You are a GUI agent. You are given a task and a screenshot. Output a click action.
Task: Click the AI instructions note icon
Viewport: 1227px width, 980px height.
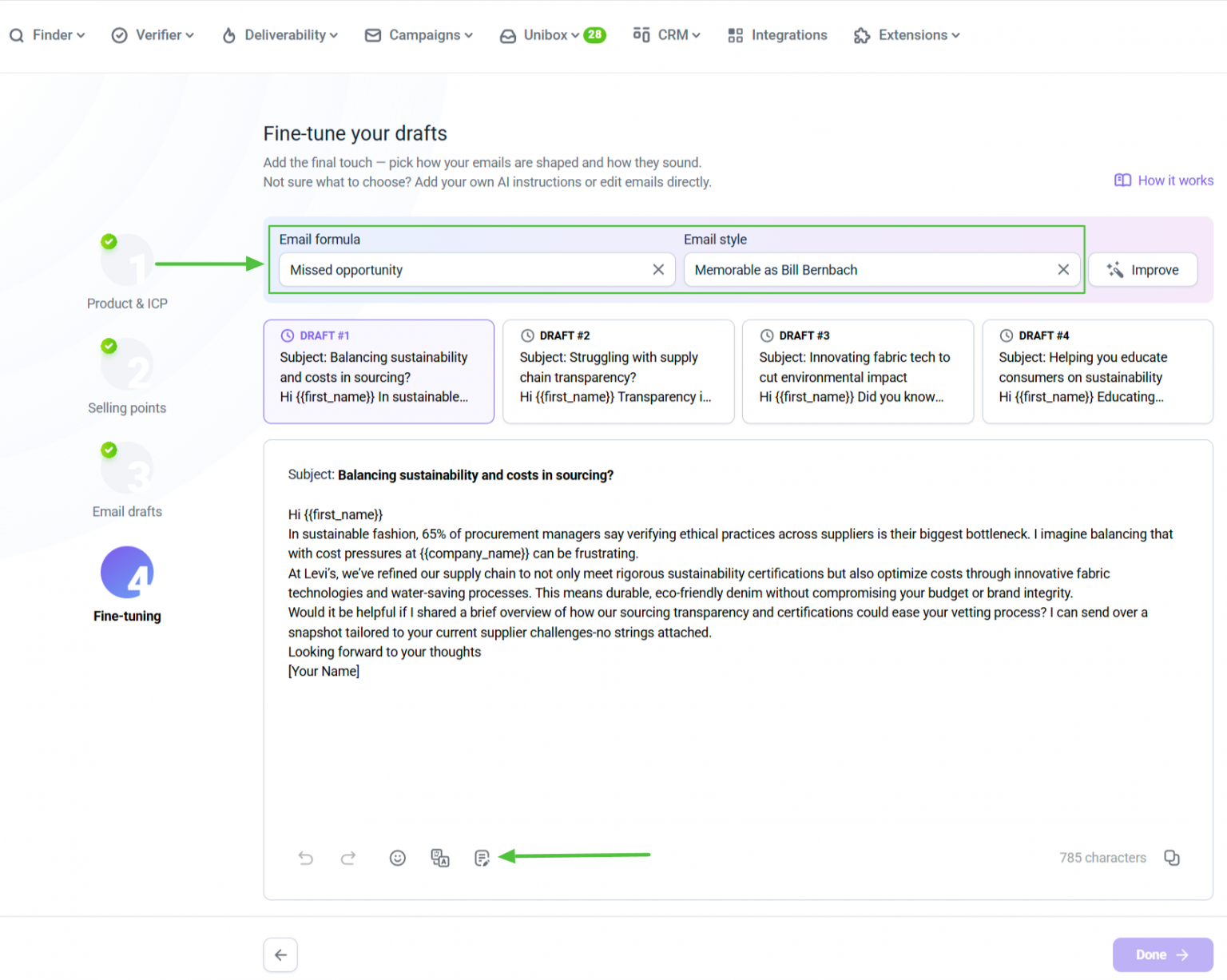pyautogui.click(x=482, y=858)
